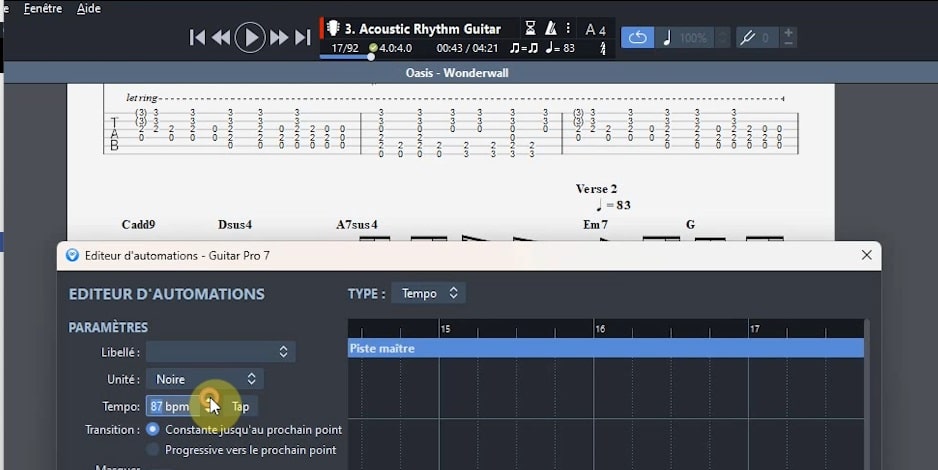Toggle the count-in hourglass icon
Screen dimensions: 938x470
(530, 28)
